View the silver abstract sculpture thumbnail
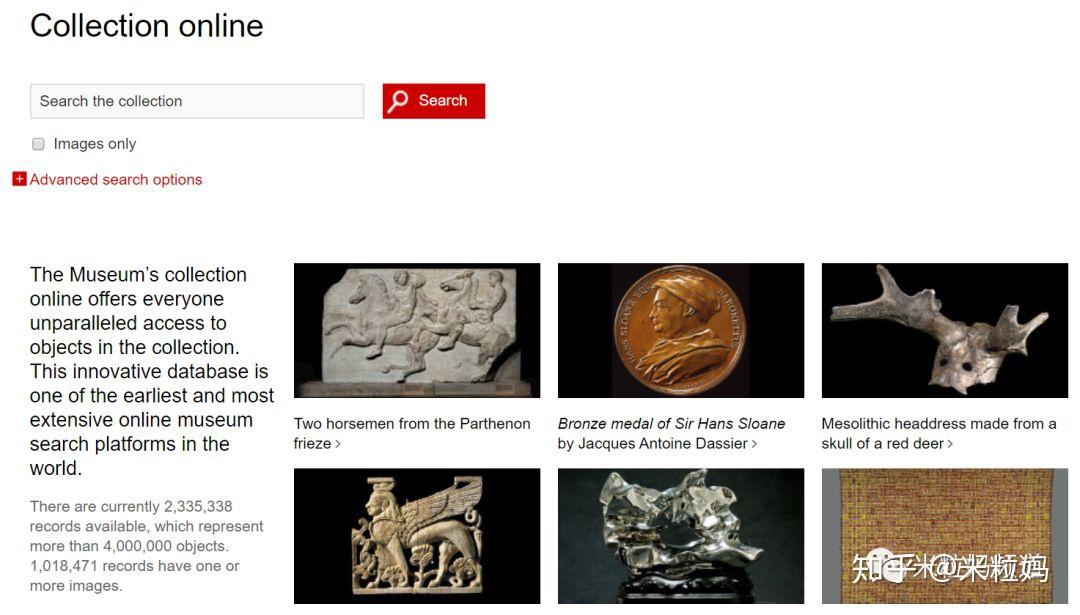Viewport: 1080px width, 615px height. 681,536
